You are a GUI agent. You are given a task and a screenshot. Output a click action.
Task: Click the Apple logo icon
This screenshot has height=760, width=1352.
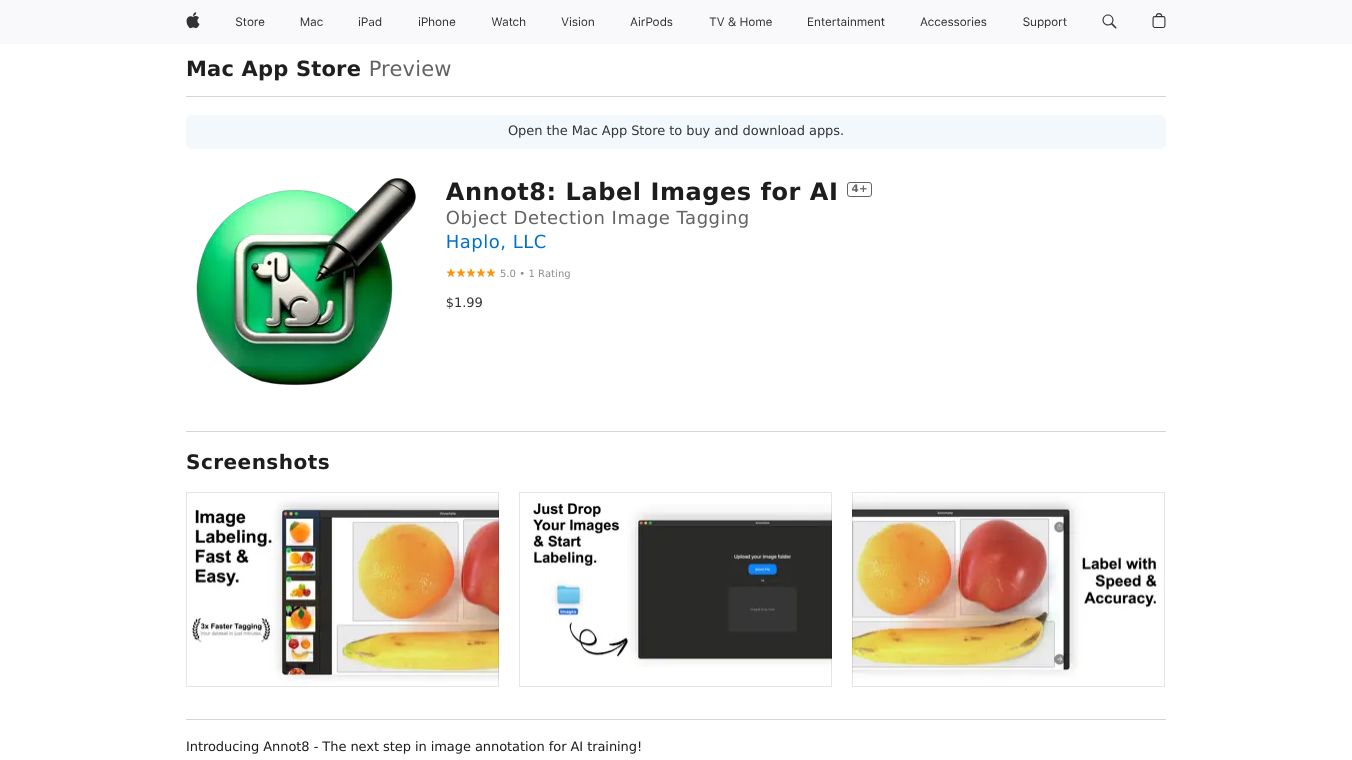[x=193, y=21]
